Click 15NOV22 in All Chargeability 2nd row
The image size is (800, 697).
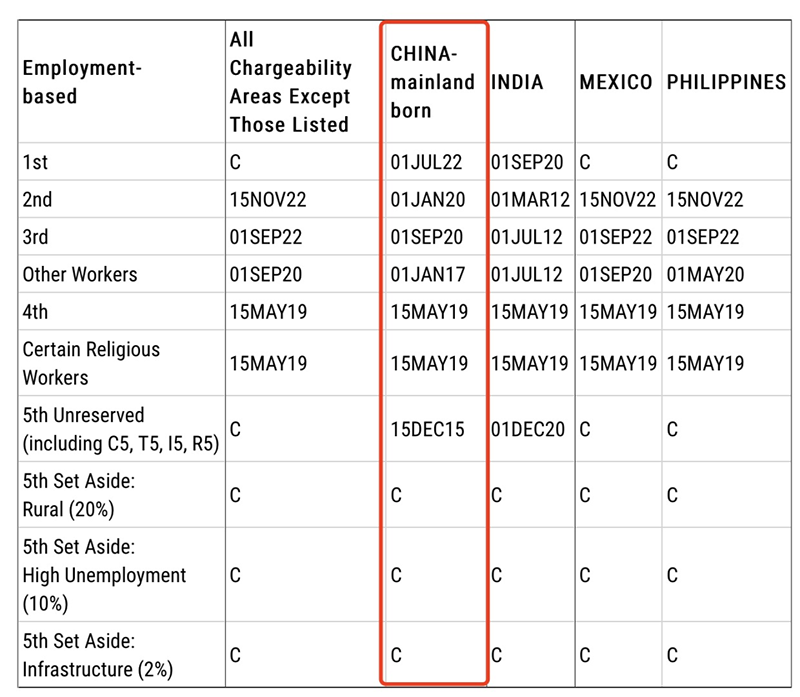268,200
